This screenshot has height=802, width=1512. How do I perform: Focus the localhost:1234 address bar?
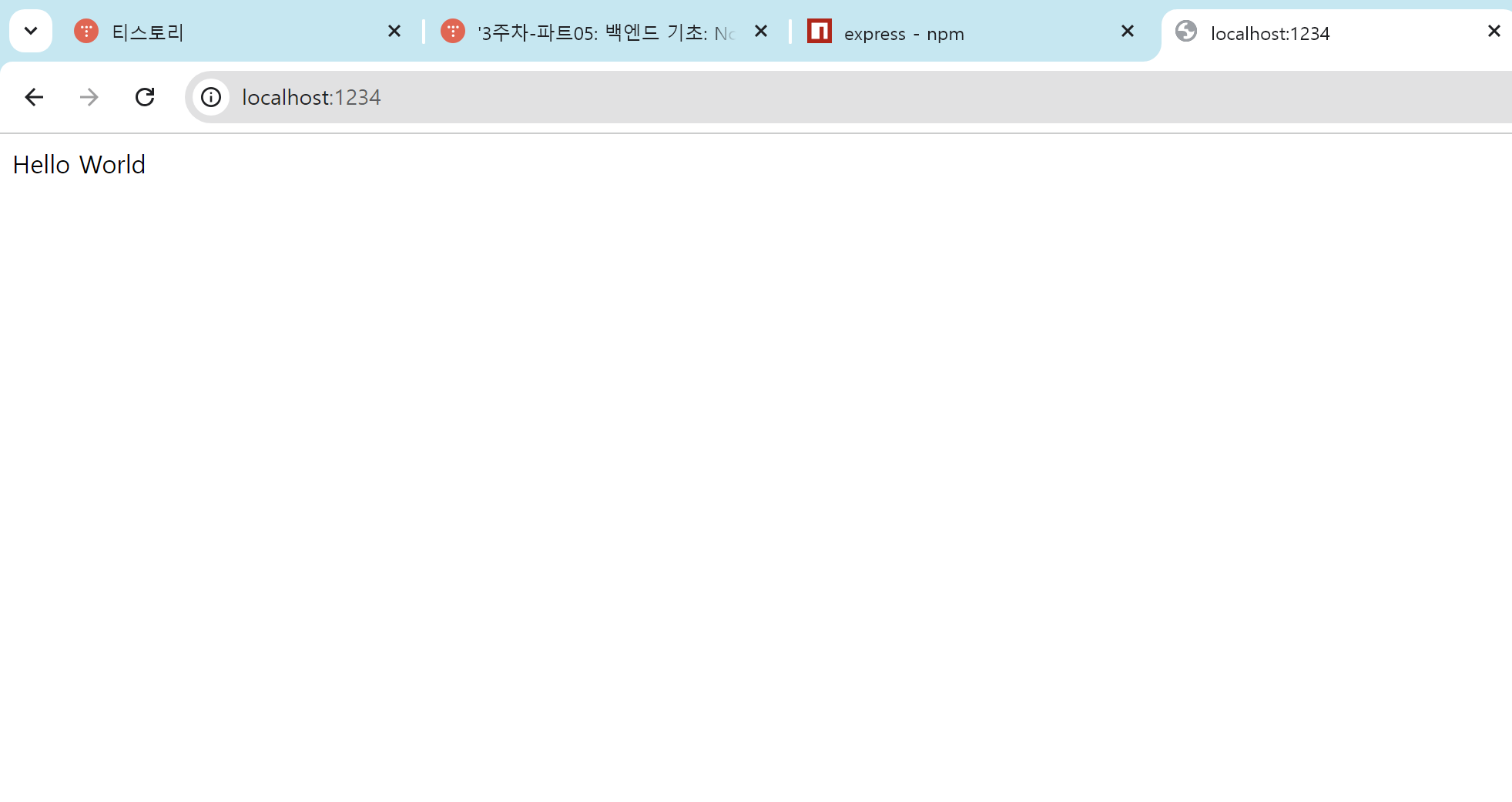pos(847,97)
